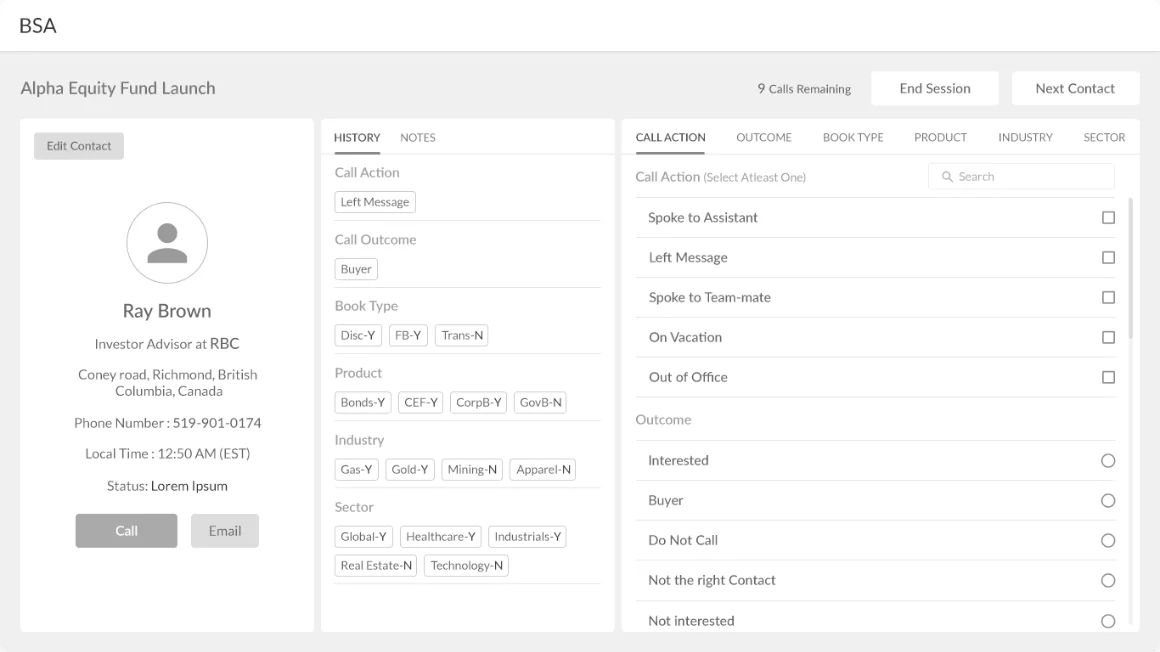Viewport: 1160px width, 652px height.
Task: Open the Notes tab
Action: pyautogui.click(x=418, y=138)
